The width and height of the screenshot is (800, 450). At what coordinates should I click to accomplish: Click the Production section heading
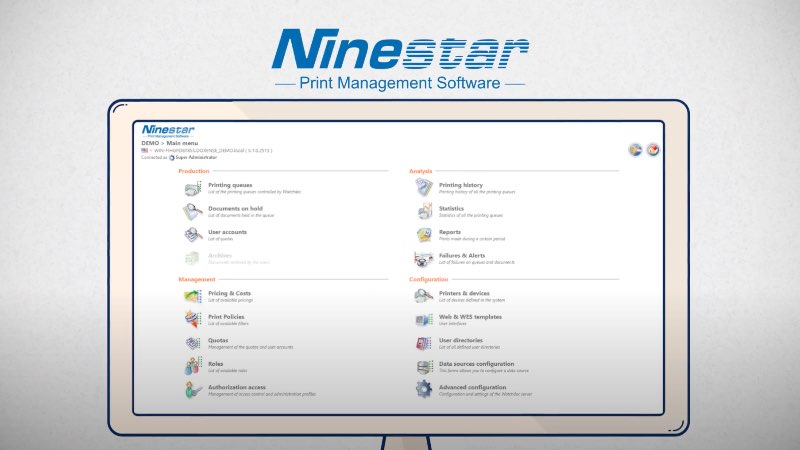click(x=194, y=171)
